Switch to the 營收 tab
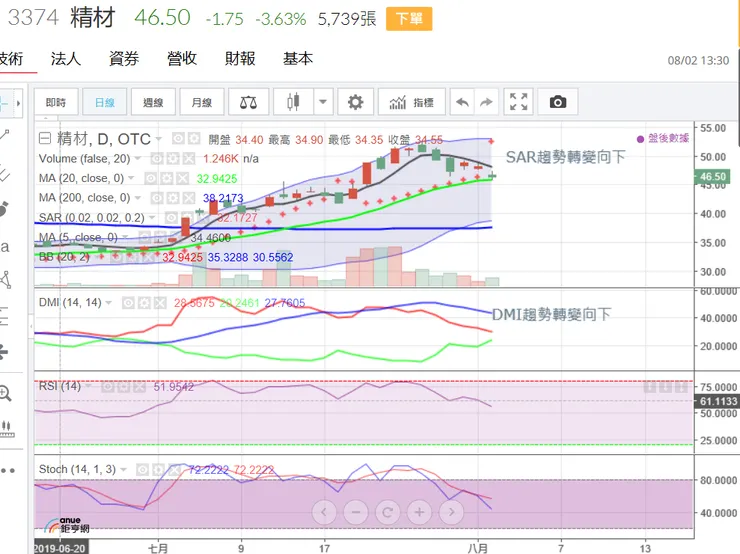The height and width of the screenshot is (554, 740). pos(182,59)
